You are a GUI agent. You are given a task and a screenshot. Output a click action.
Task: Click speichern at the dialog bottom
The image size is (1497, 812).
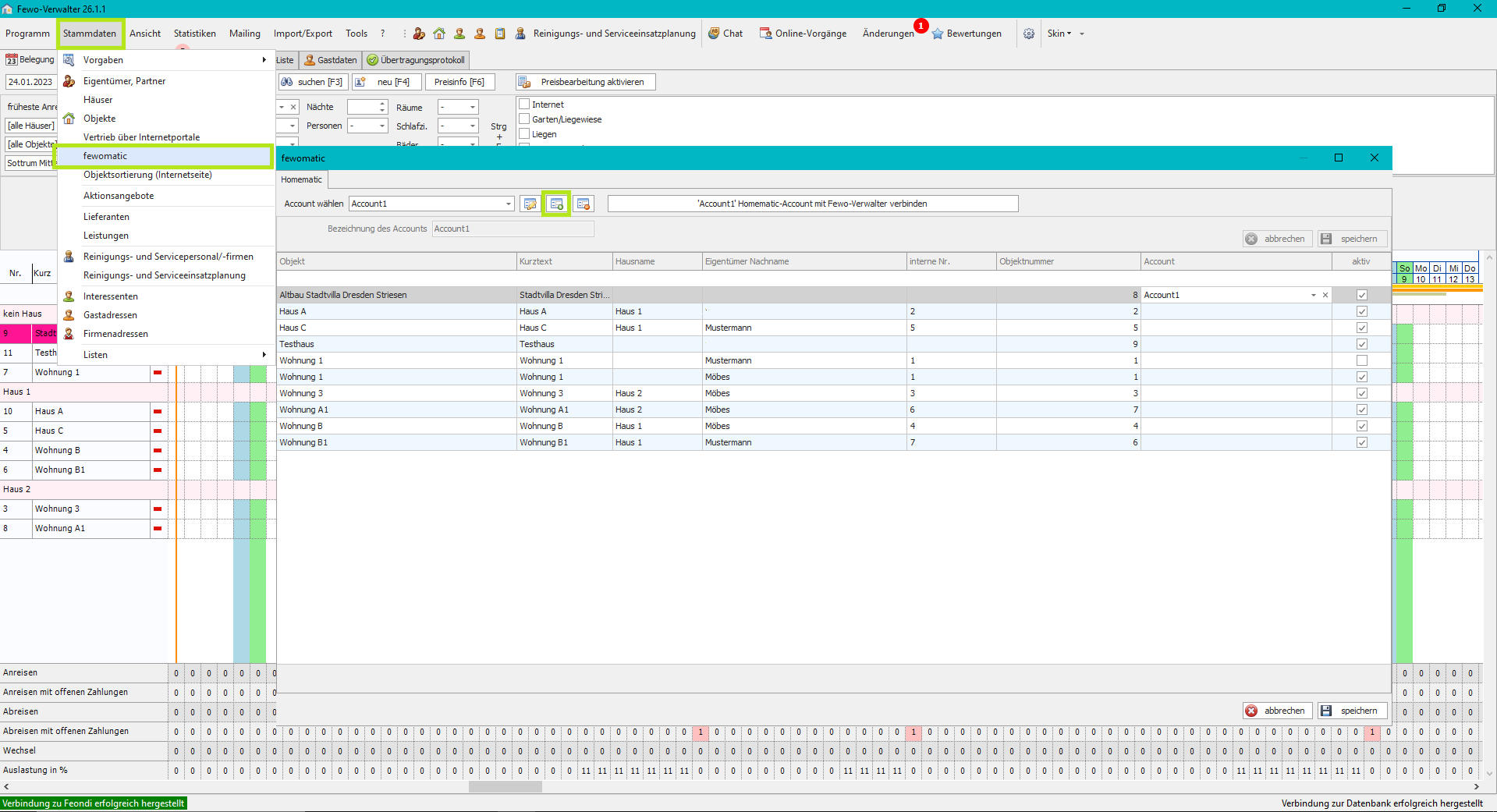click(1353, 711)
